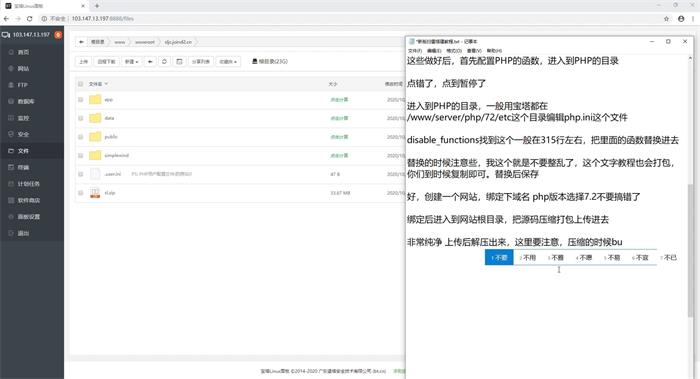Viewport: 700px width, 379px height.
Task: Click the tl.zip archive icon
Action: coord(95,192)
